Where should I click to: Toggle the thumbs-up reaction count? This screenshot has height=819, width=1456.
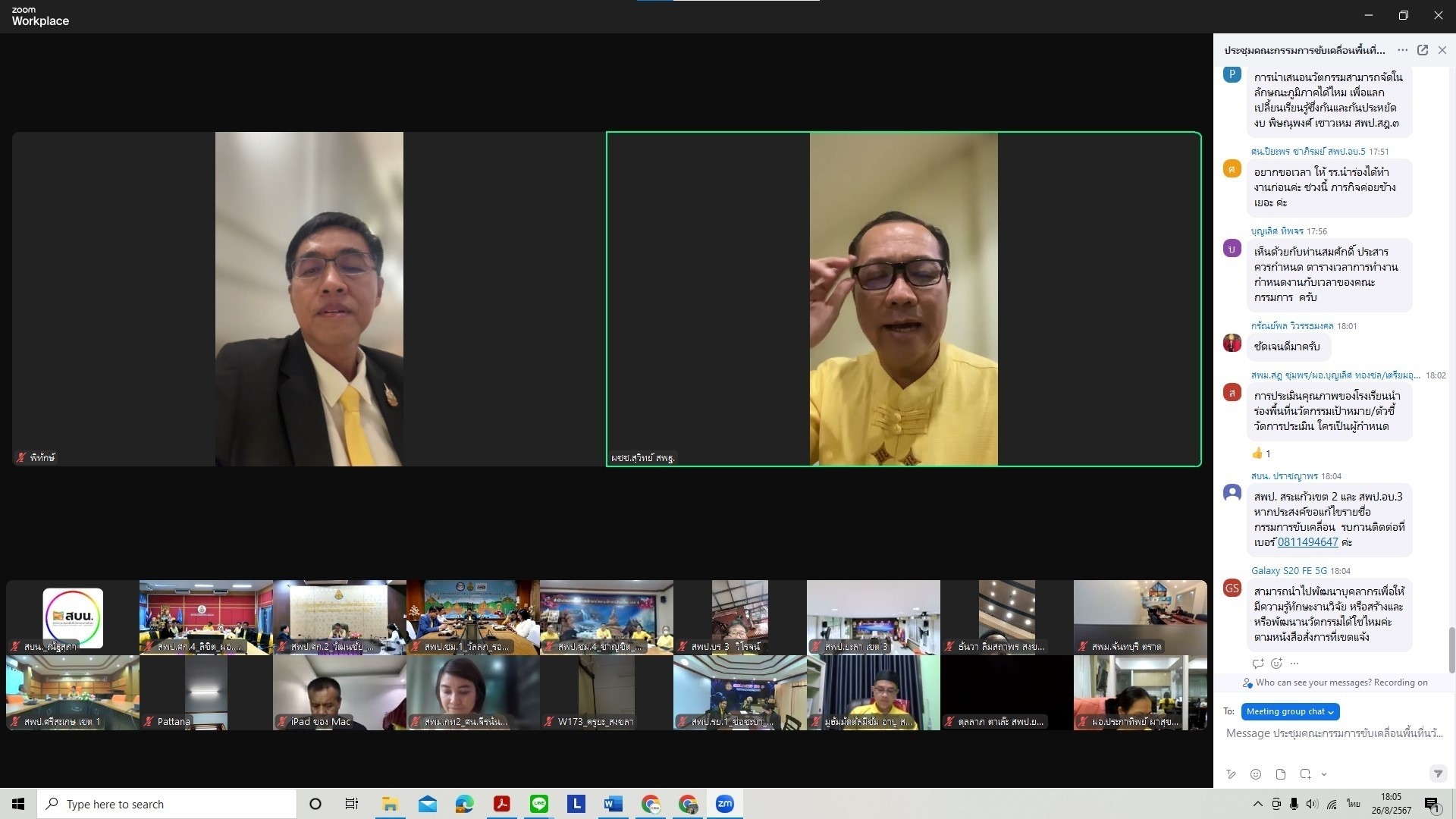point(1261,453)
